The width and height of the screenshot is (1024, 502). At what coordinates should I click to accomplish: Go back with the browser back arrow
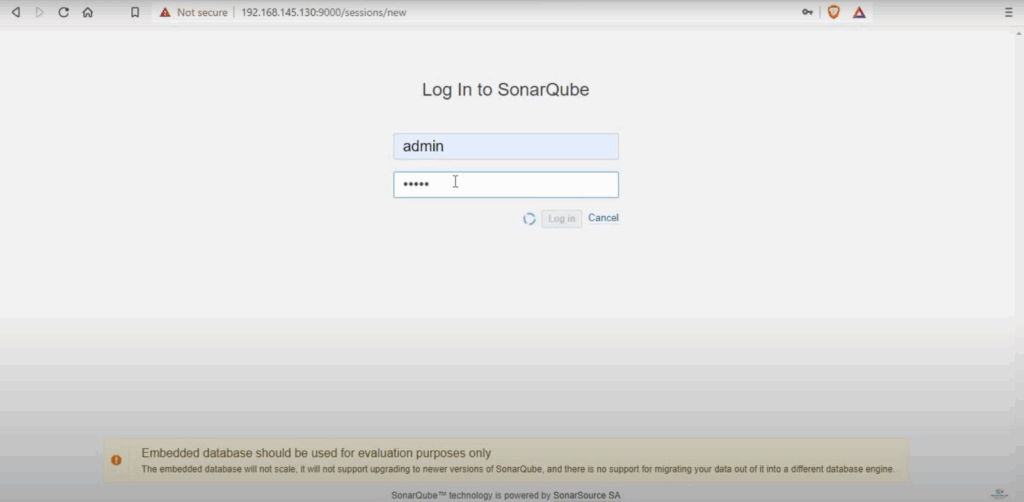16,12
